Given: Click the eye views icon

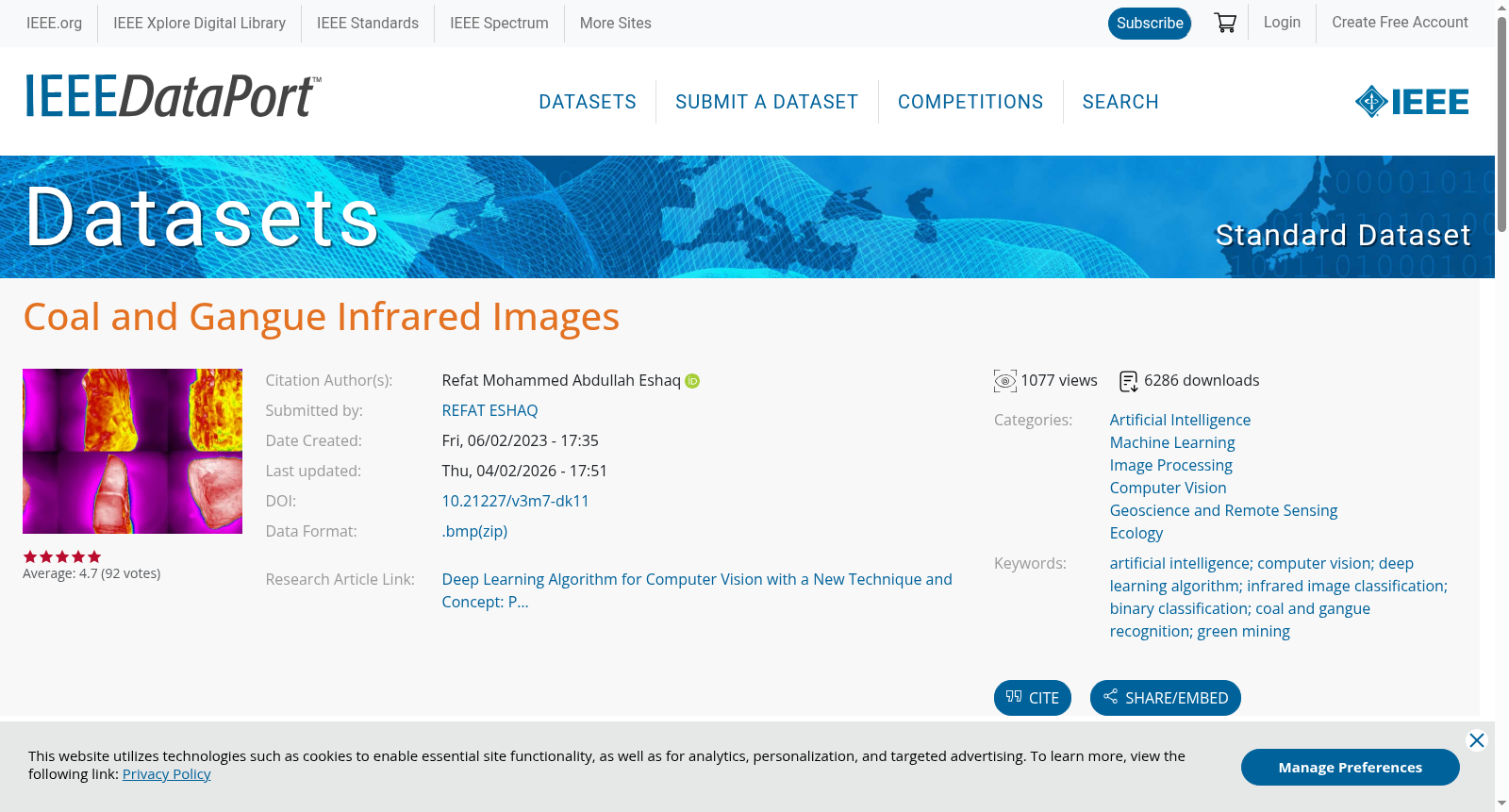Looking at the screenshot, I should (1005, 381).
